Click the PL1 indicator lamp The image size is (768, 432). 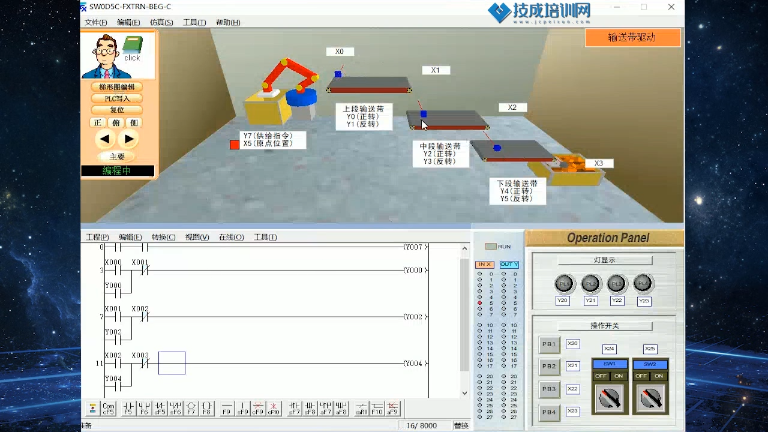pyautogui.click(x=564, y=283)
